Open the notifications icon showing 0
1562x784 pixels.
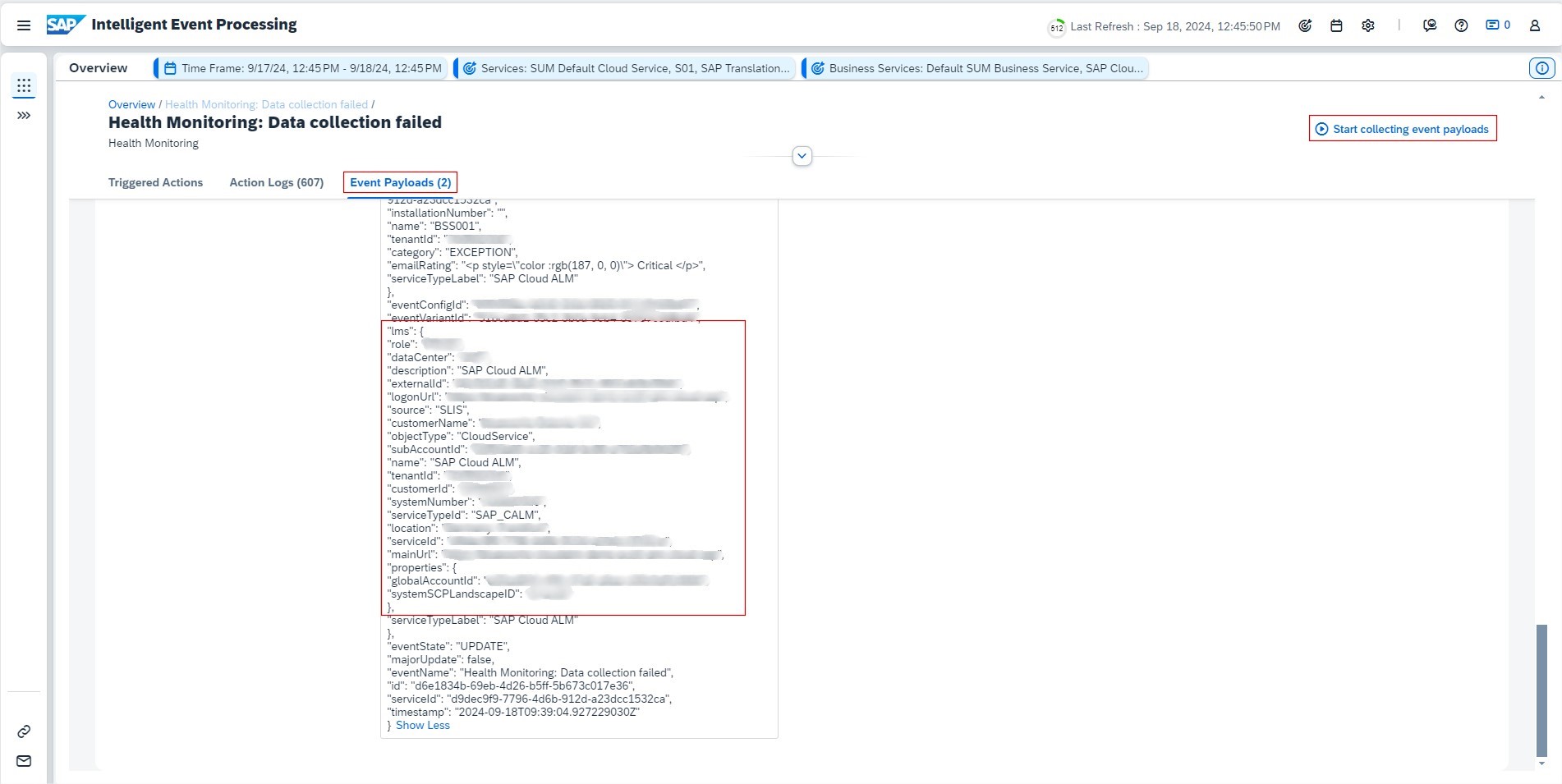tap(1497, 25)
